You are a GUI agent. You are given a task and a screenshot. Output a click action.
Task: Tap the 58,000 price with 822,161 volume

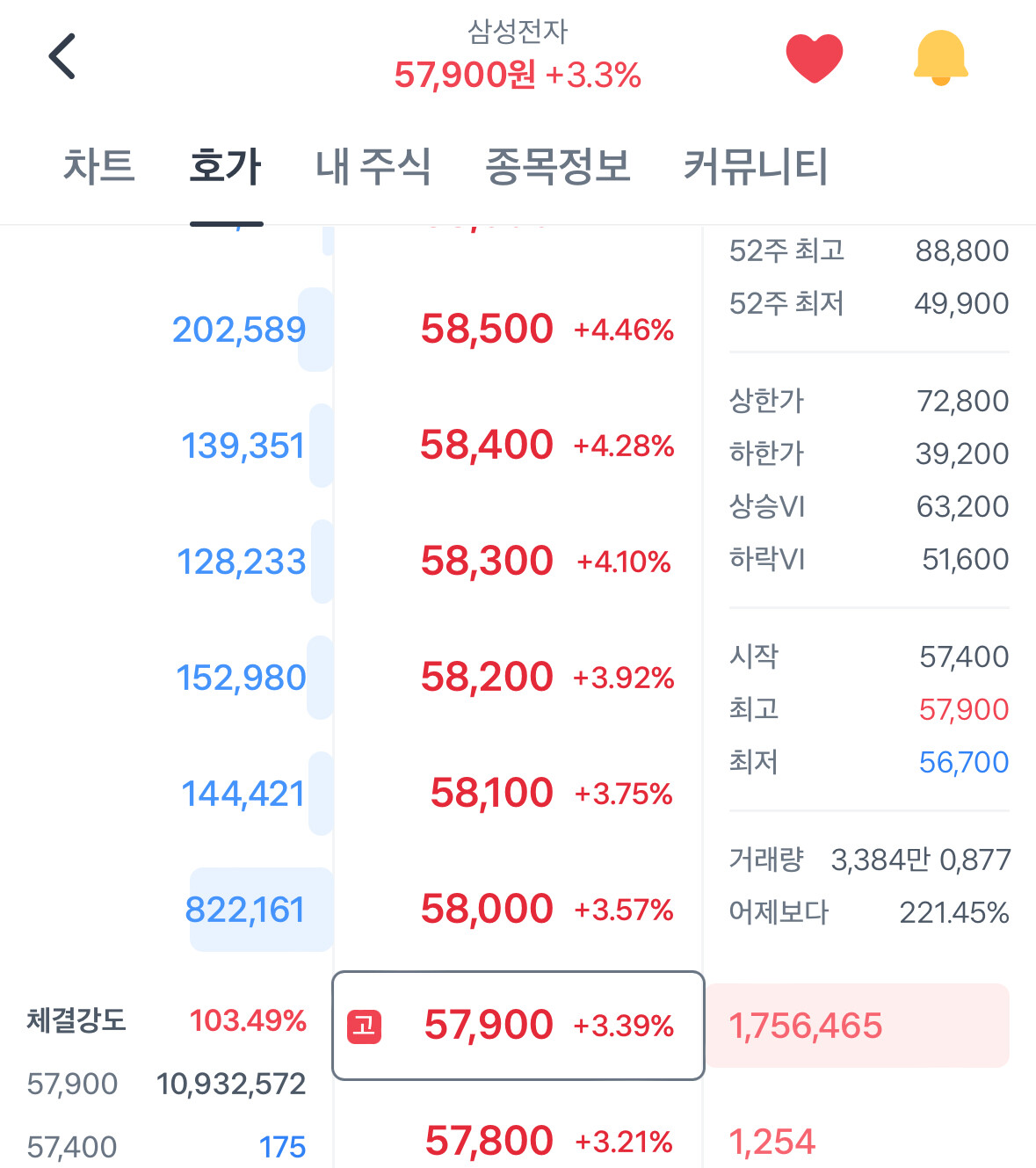[518, 910]
